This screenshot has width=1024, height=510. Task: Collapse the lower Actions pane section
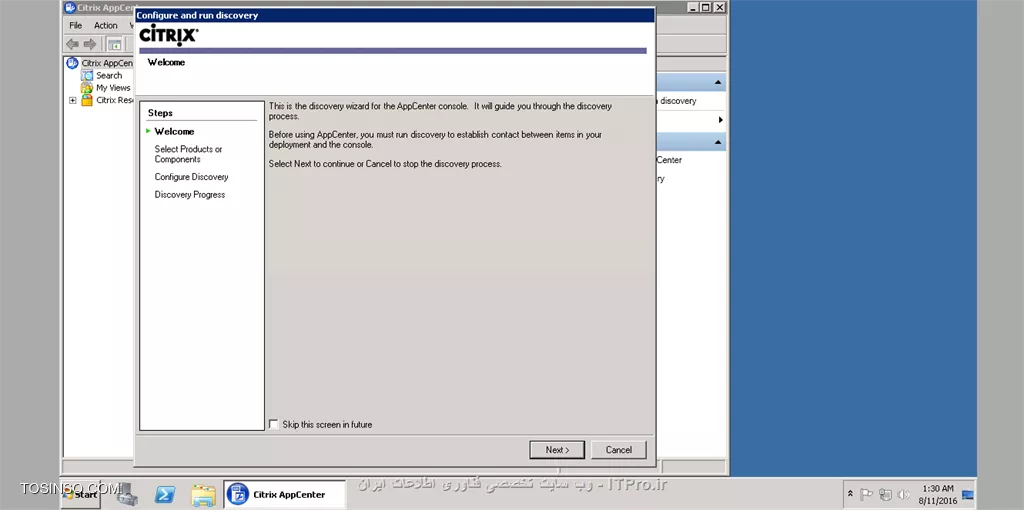(x=718, y=142)
